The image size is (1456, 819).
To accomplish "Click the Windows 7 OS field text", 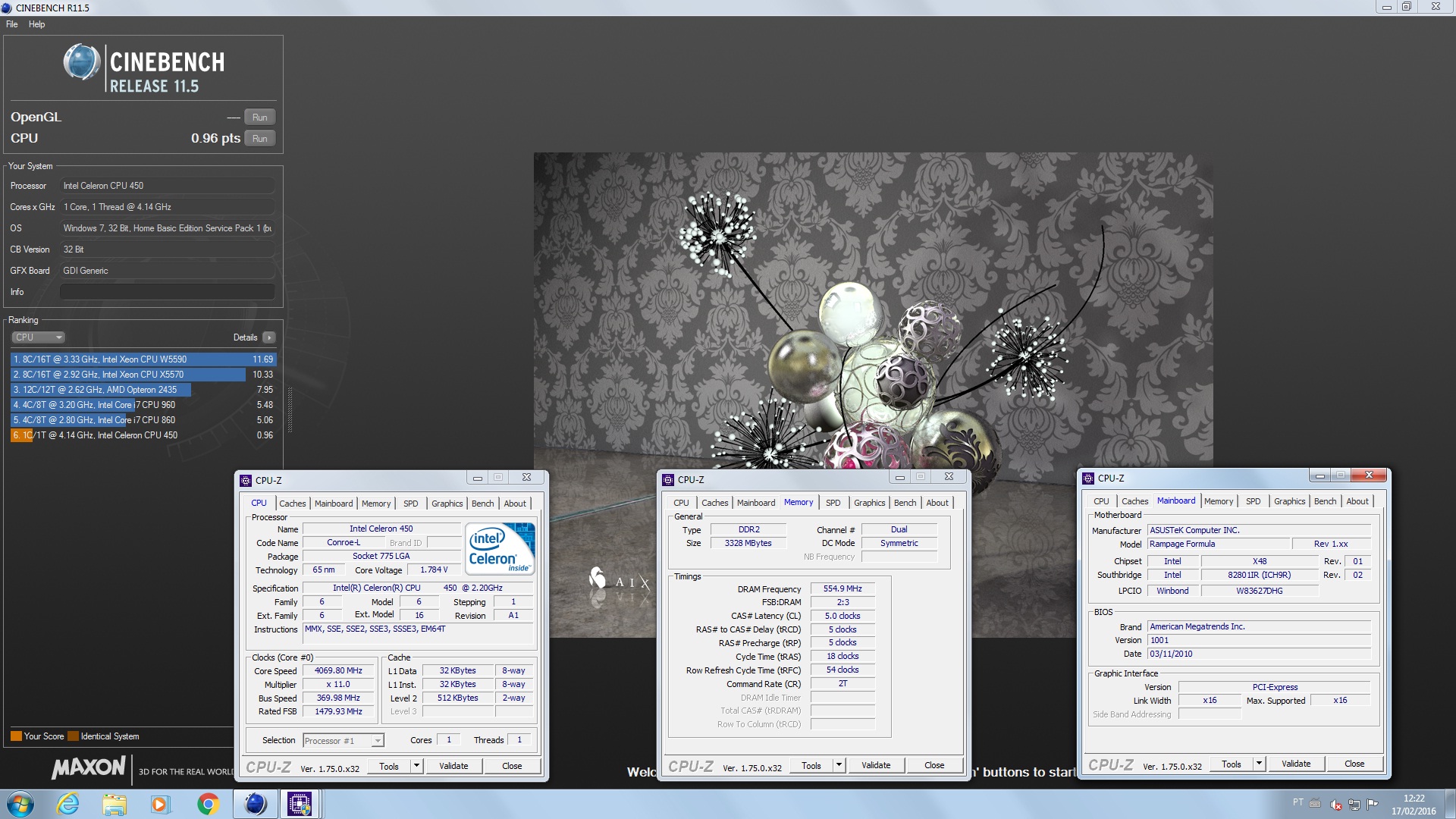I will [168, 228].
